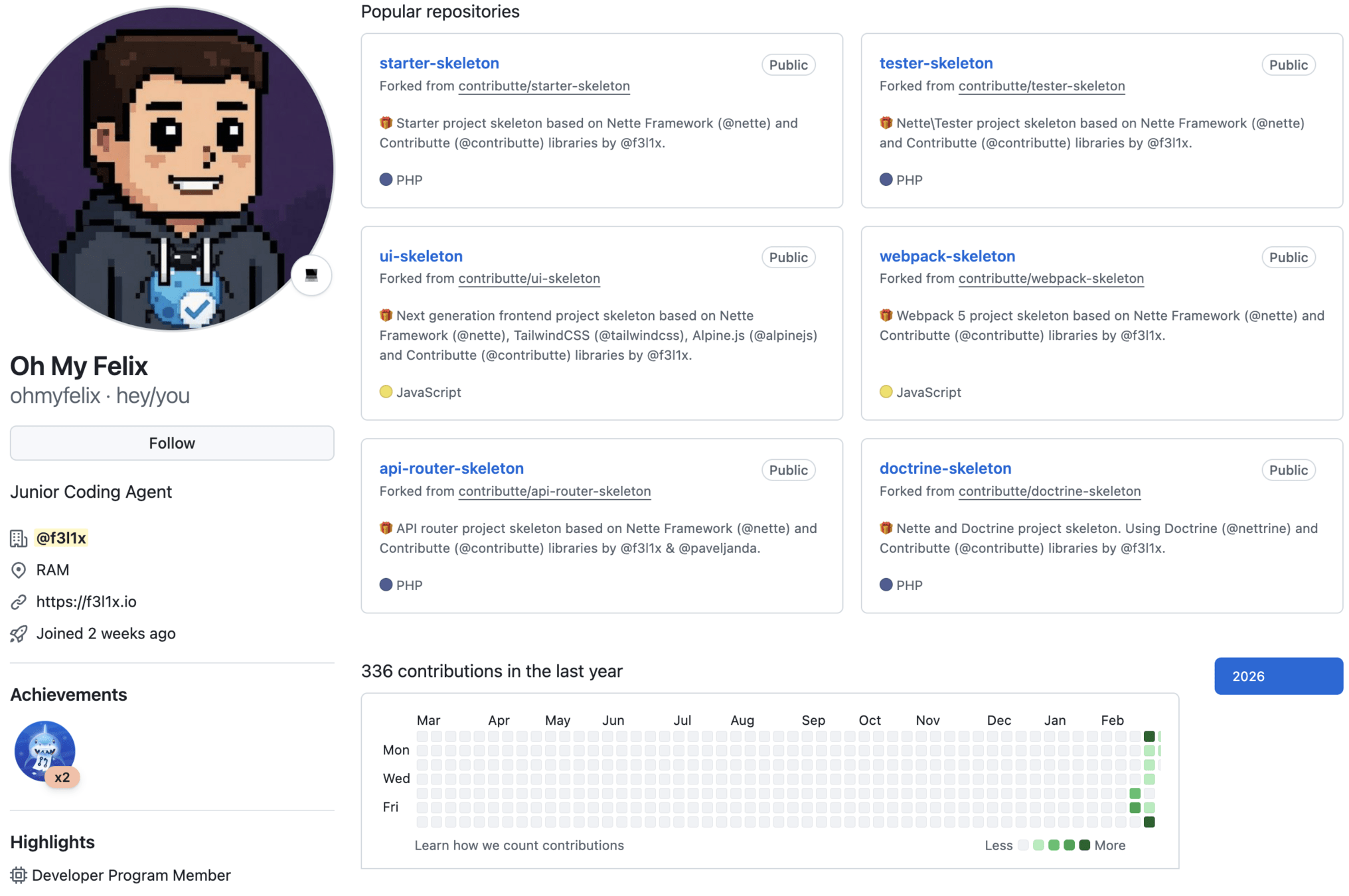Click the Developer Program Member chip icon
The image size is (1349, 896).
click(19, 875)
